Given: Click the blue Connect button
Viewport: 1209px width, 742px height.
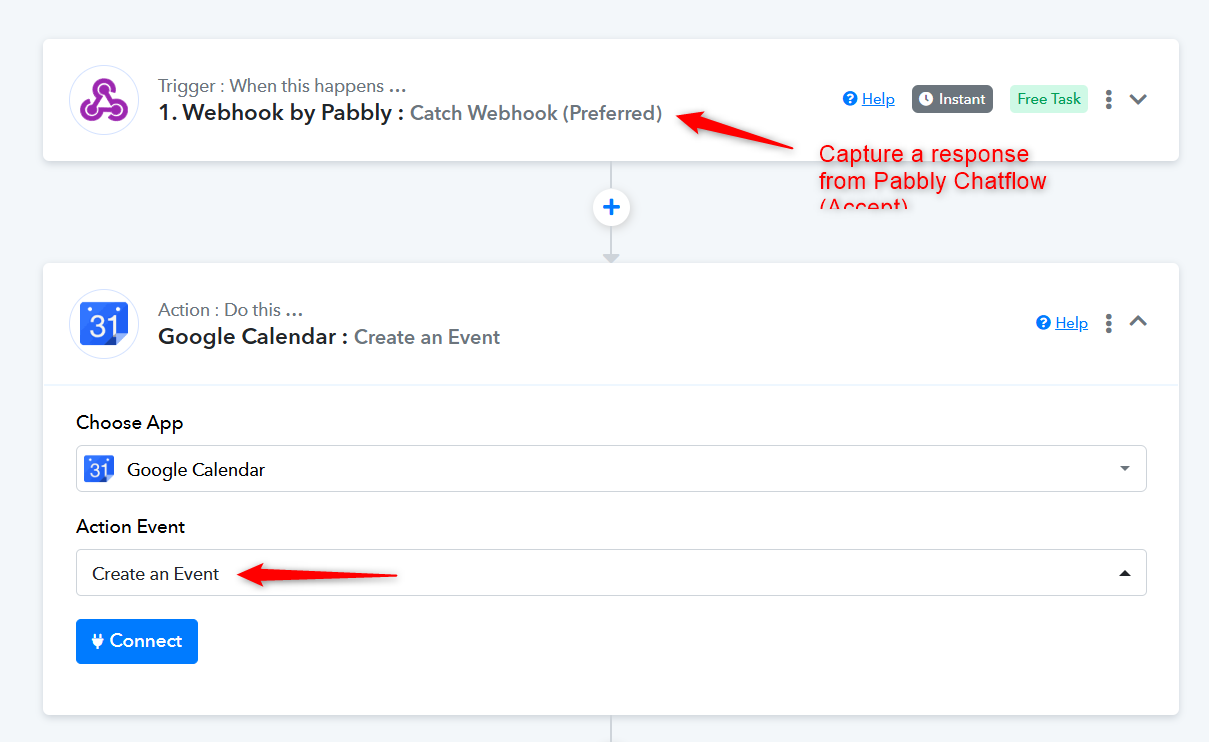Looking at the screenshot, I should (x=137, y=641).
